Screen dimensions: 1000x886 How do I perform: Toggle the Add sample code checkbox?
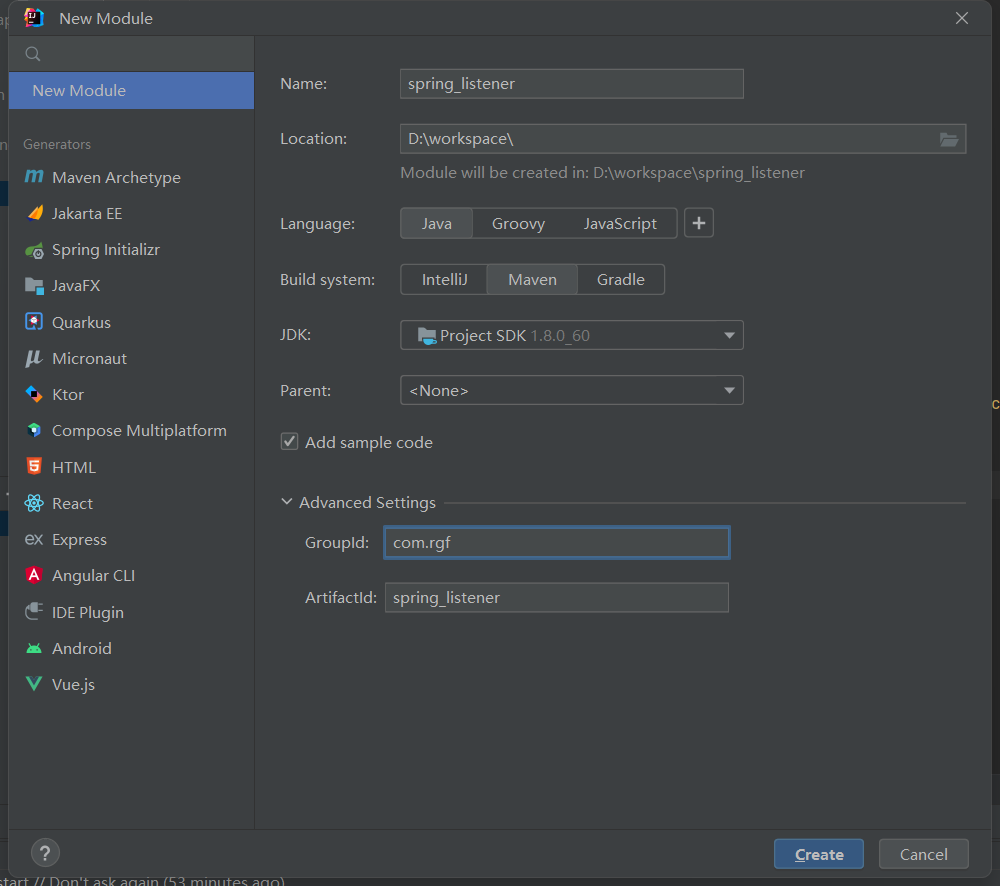[x=290, y=441]
